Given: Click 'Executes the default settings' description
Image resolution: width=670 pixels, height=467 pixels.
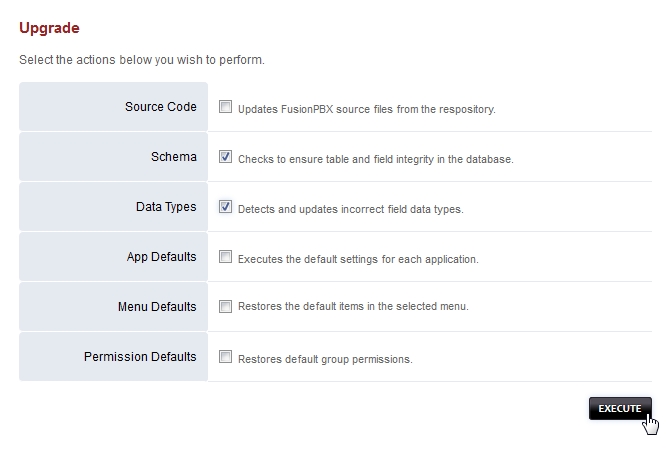Looking at the screenshot, I should point(358,259).
